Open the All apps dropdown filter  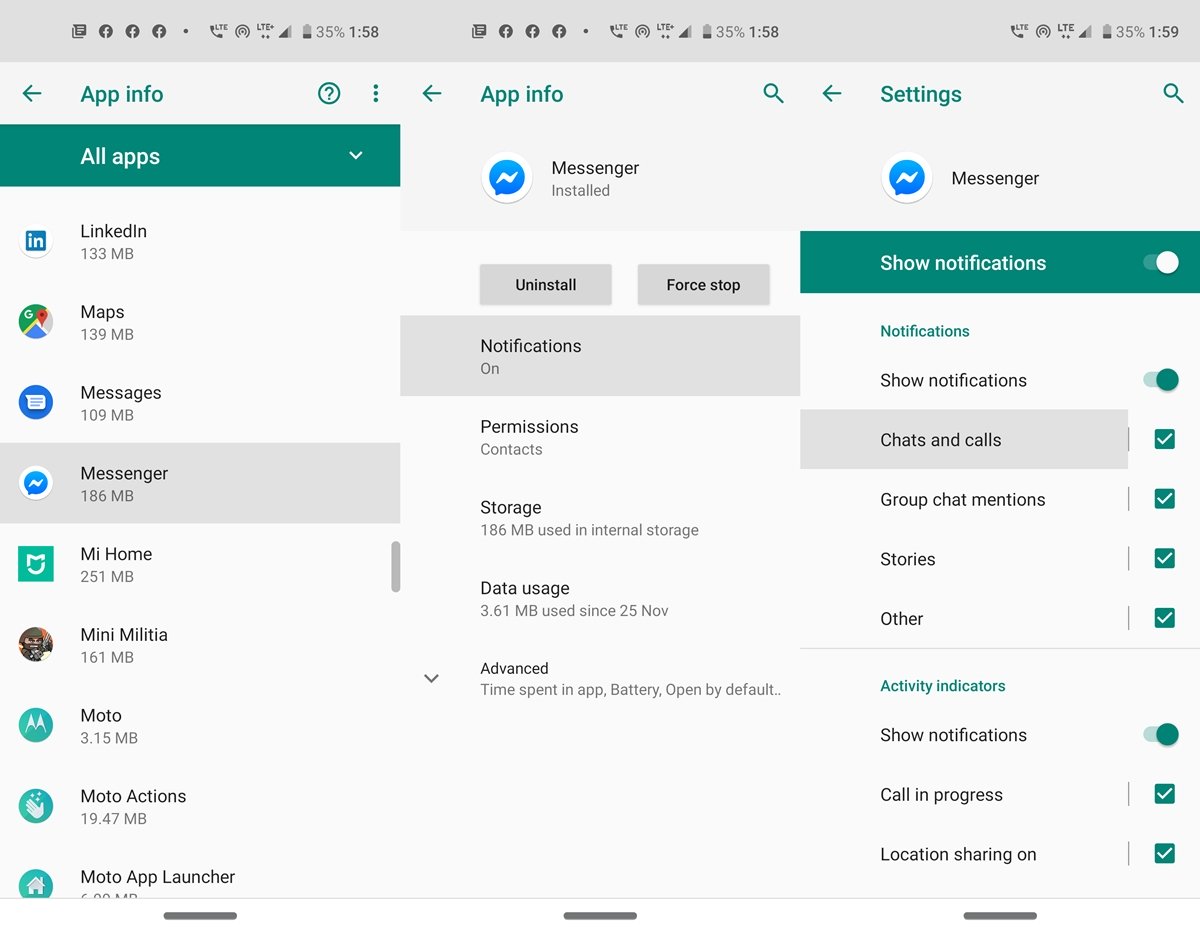click(x=355, y=156)
